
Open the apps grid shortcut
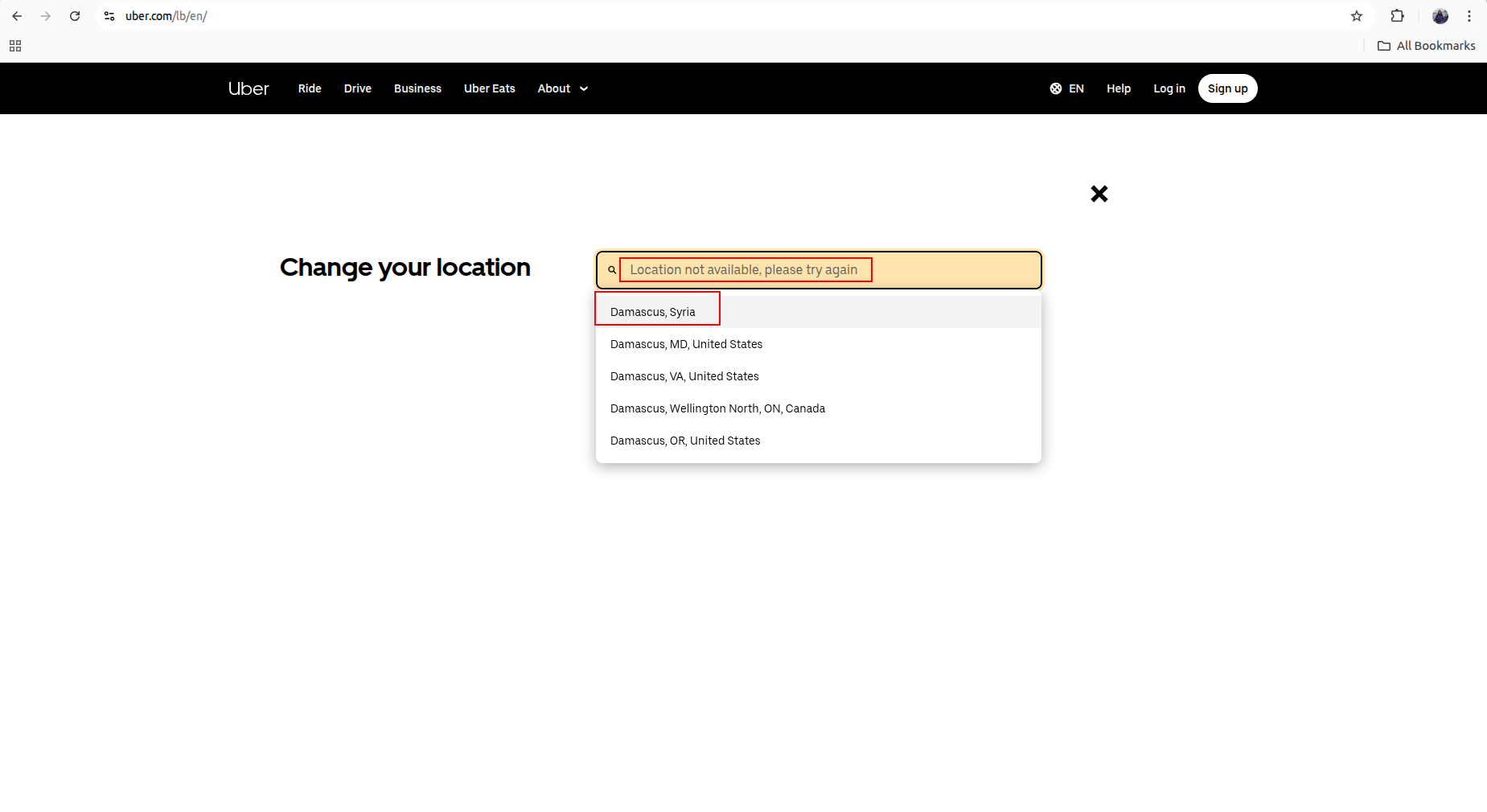coord(15,46)
